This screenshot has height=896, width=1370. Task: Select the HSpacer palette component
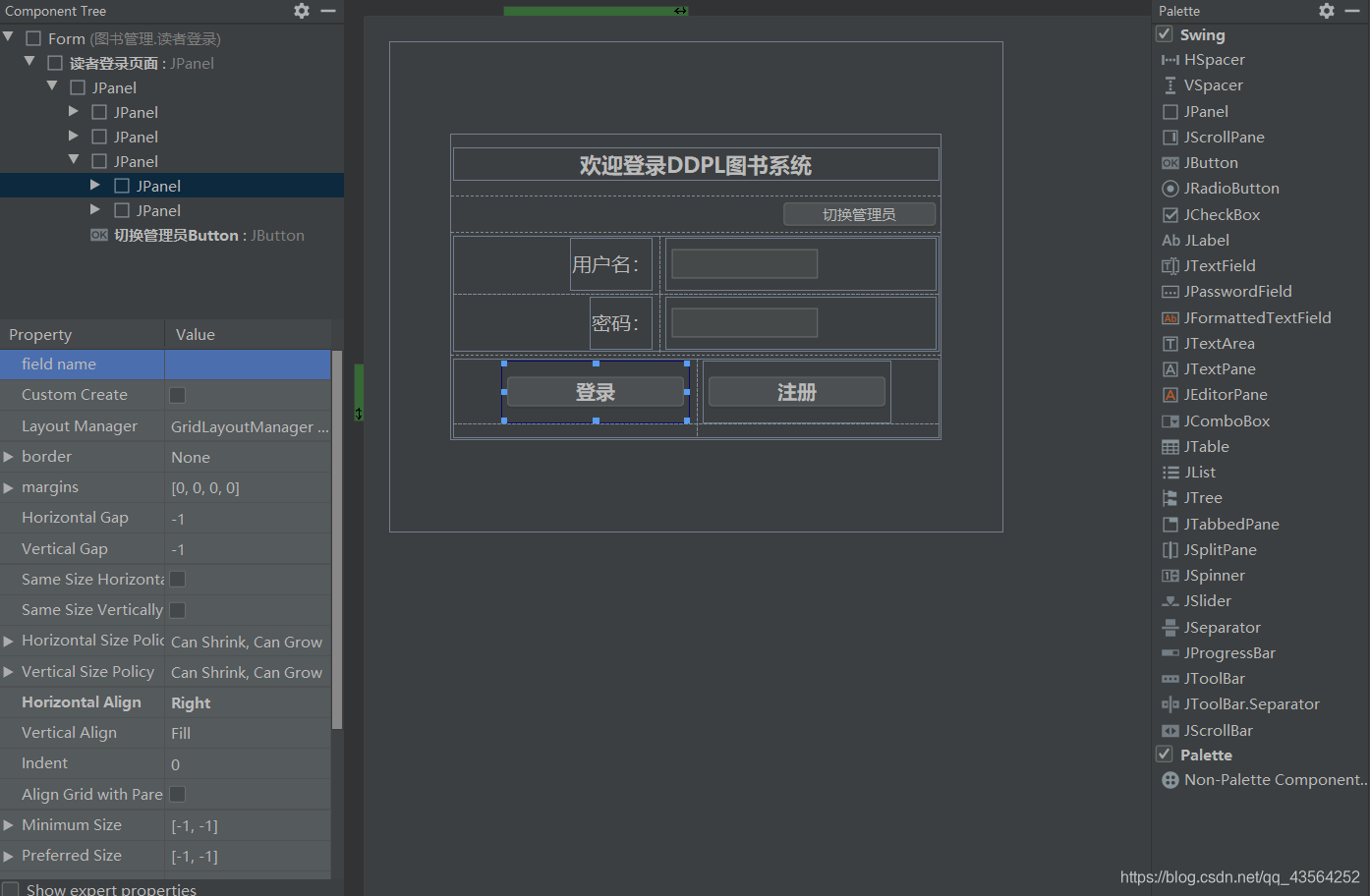pyautogui.click(x=1204, y=60)
